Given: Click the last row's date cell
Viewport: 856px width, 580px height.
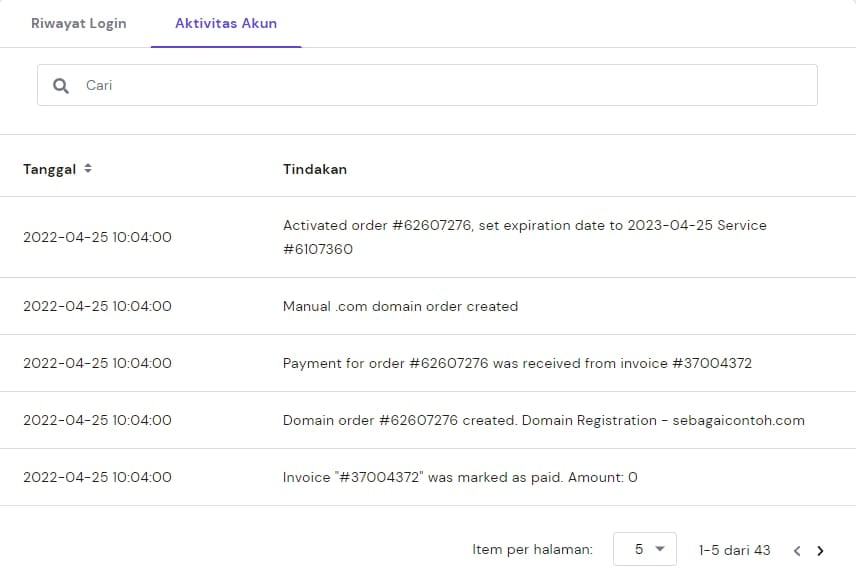Looking at the screenshot, I should [97, 477].
